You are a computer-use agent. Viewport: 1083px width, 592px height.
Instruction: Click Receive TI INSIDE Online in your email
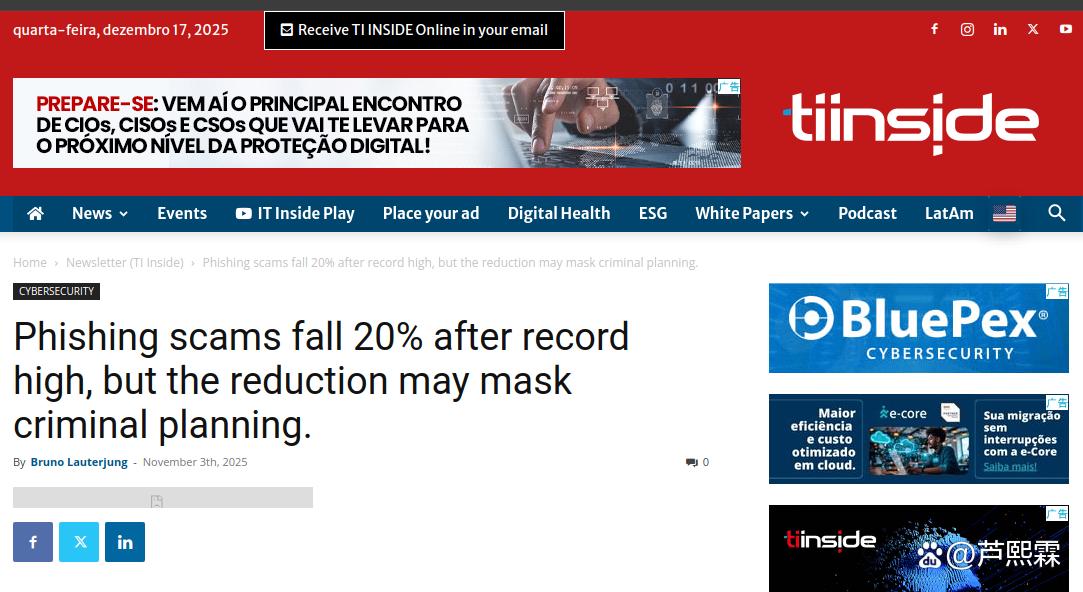click(x=414, y=30)
